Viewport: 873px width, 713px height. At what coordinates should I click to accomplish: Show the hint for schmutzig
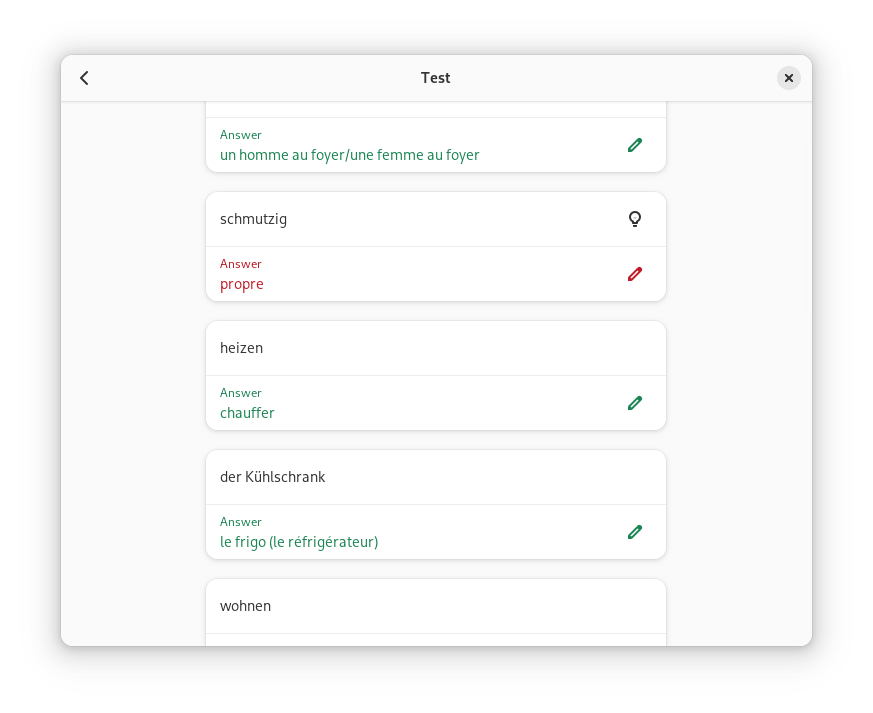(635, 219)
